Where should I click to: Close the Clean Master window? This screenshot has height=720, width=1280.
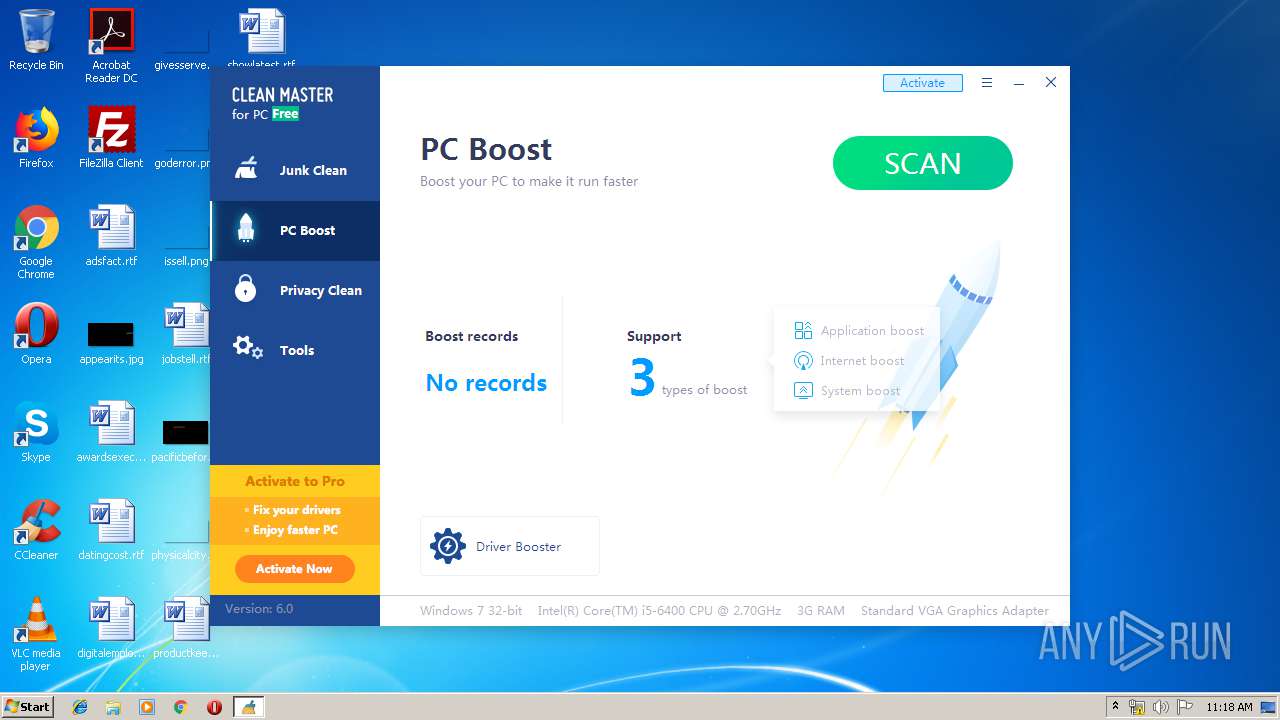(1051, 83)
